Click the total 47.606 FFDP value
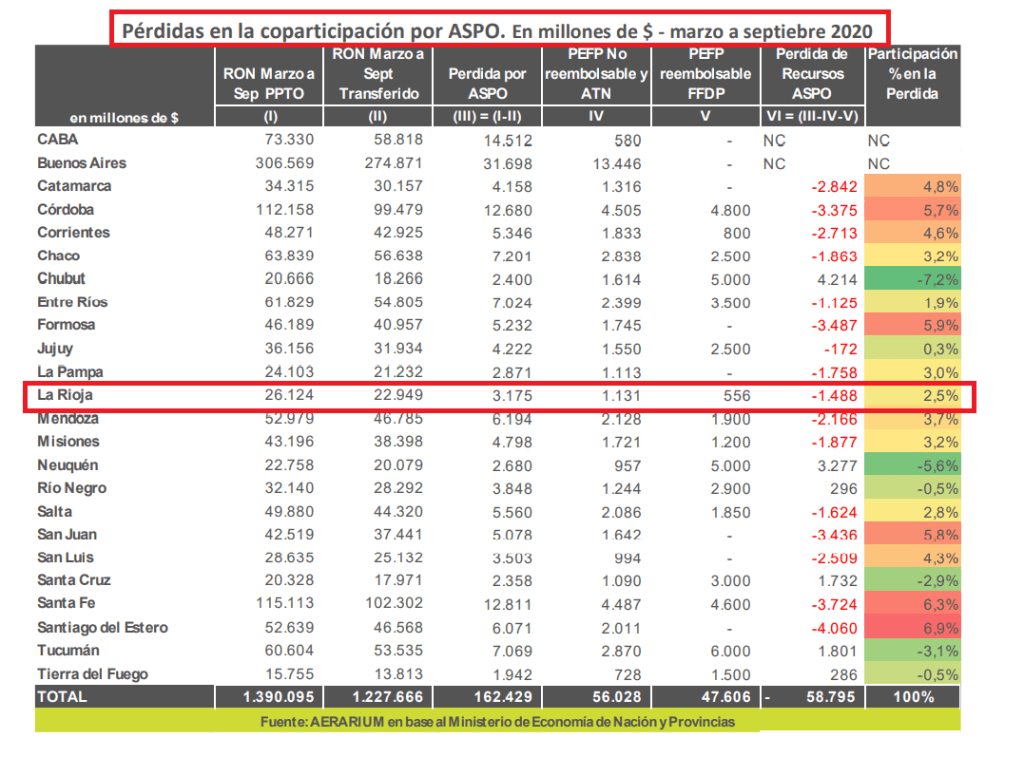 click(x=726, y=697)
